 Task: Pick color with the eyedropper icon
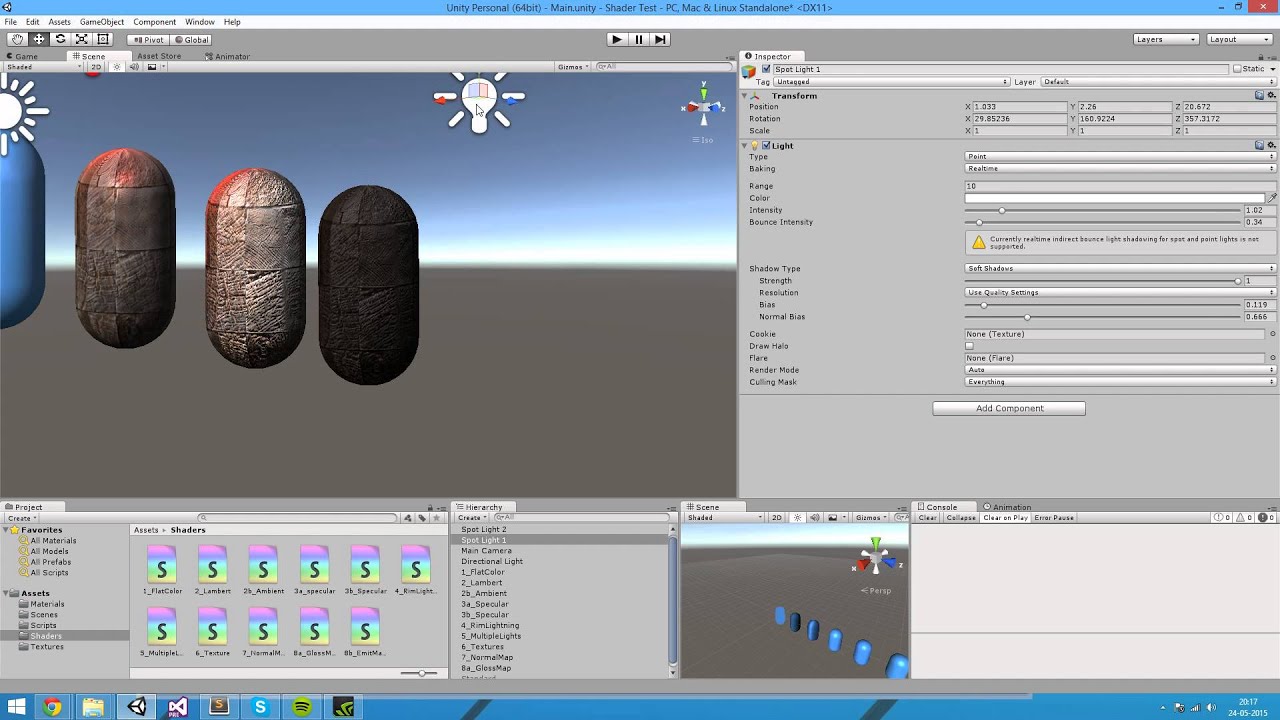point(1271,198)
